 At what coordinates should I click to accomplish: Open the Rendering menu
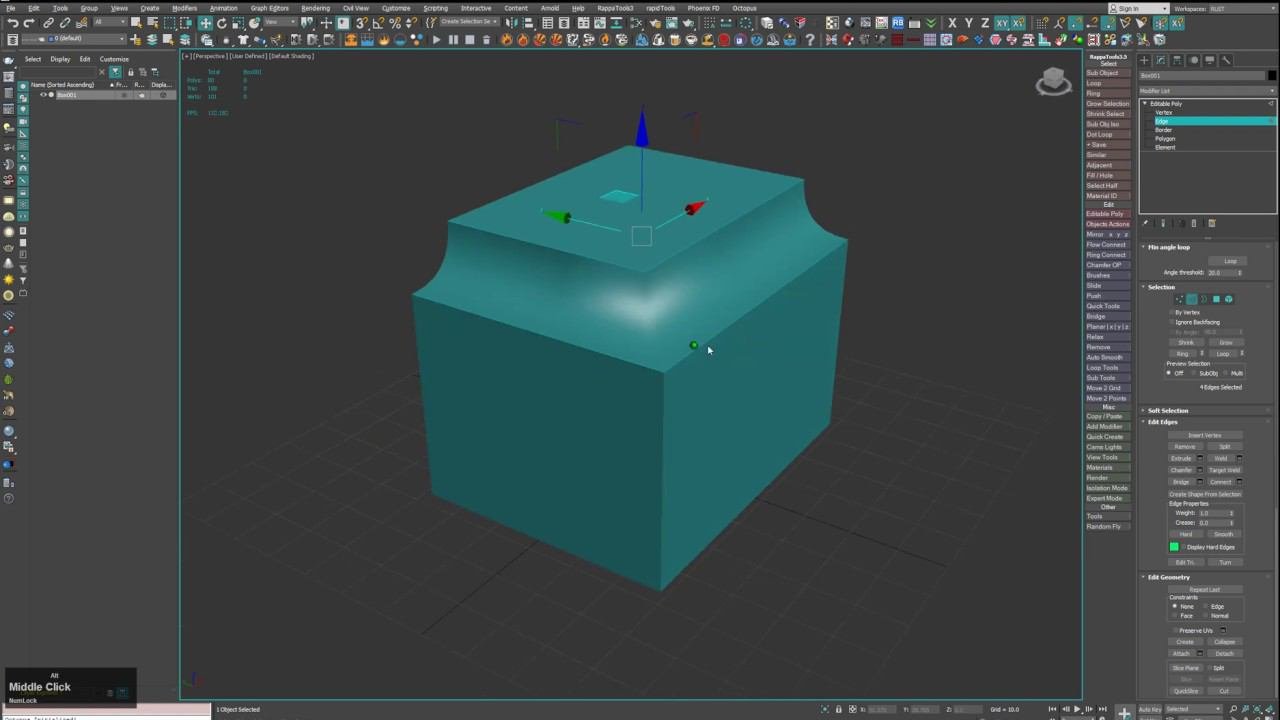315,8
